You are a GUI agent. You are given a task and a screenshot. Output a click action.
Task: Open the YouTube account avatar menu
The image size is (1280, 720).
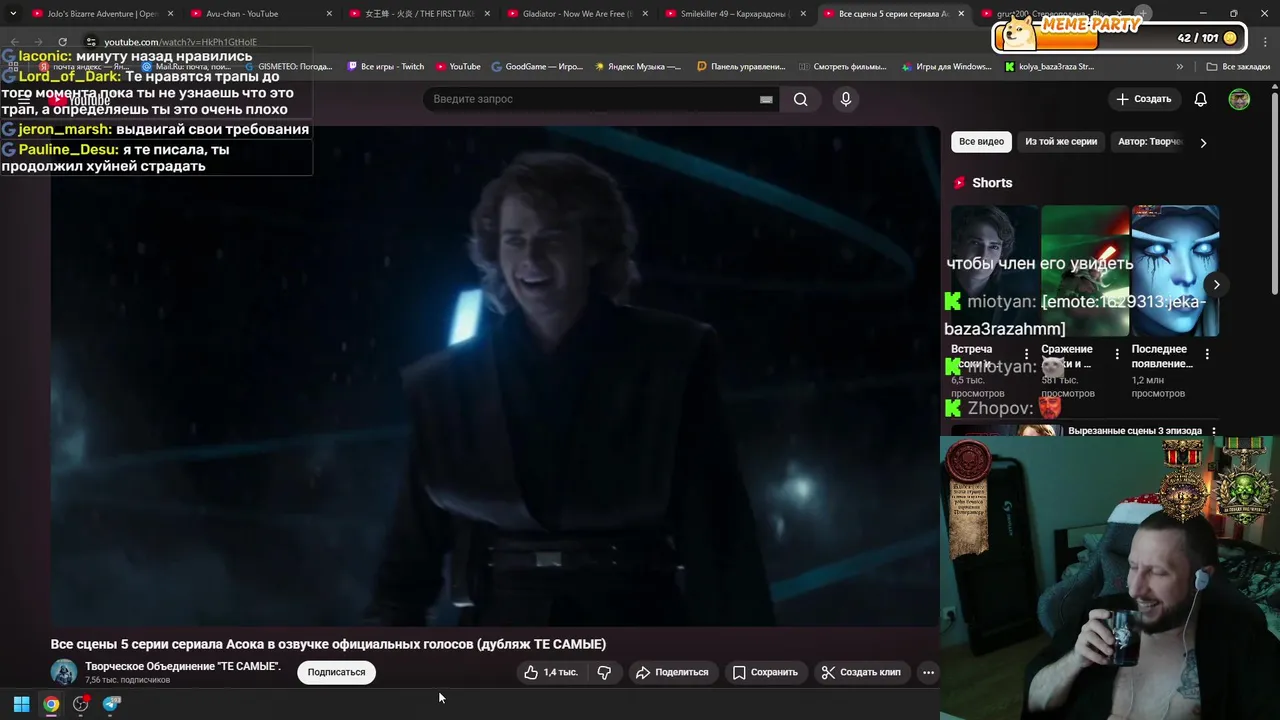pos(1239,99)
